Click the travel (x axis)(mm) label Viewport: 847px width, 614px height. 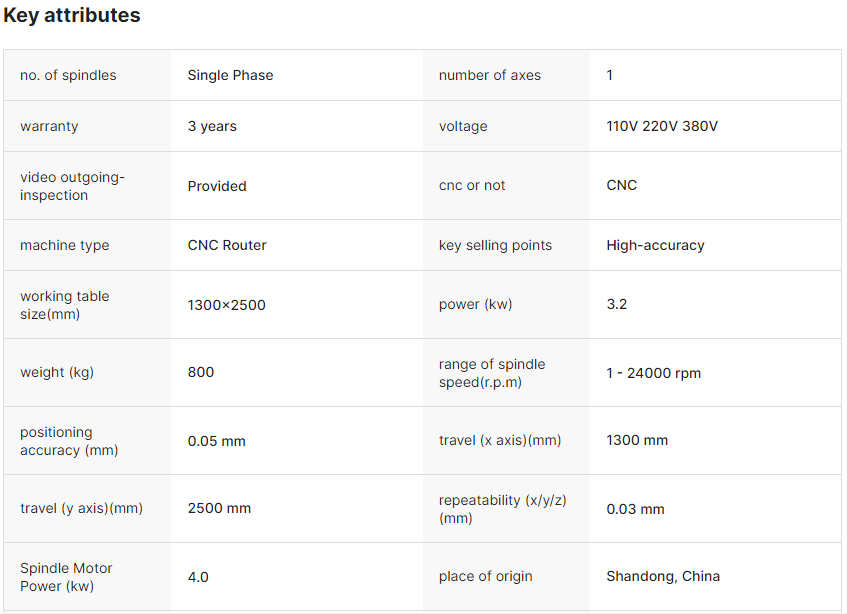point(500,440)
